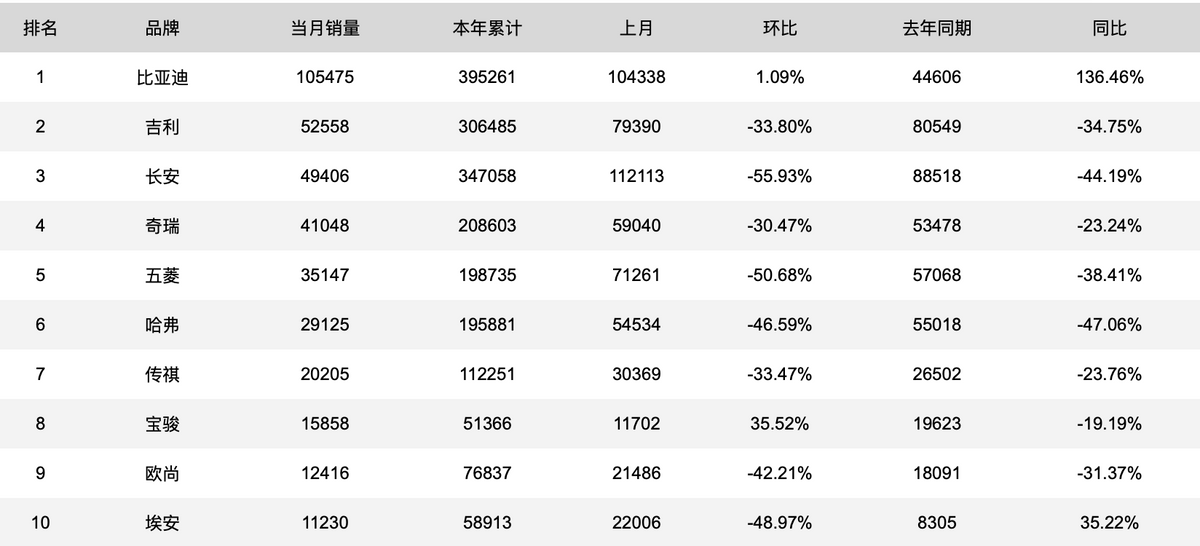This screenshot has width=1200, height=546.
Task: Select the 去年同期 column header
Action: [x=937, y=28]
